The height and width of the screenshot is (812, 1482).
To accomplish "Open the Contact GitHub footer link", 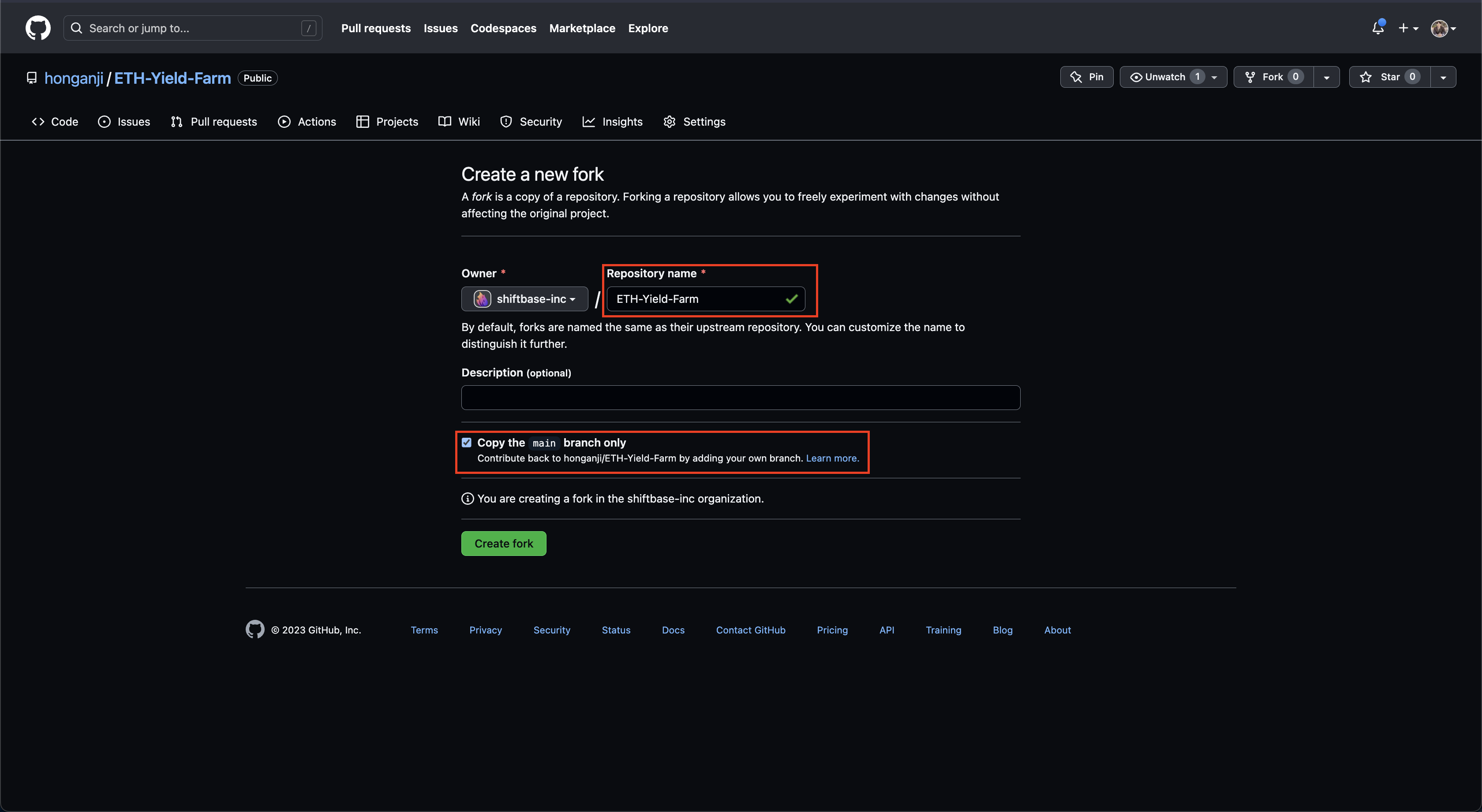I will pyautogui.click(x=751, y=630).
